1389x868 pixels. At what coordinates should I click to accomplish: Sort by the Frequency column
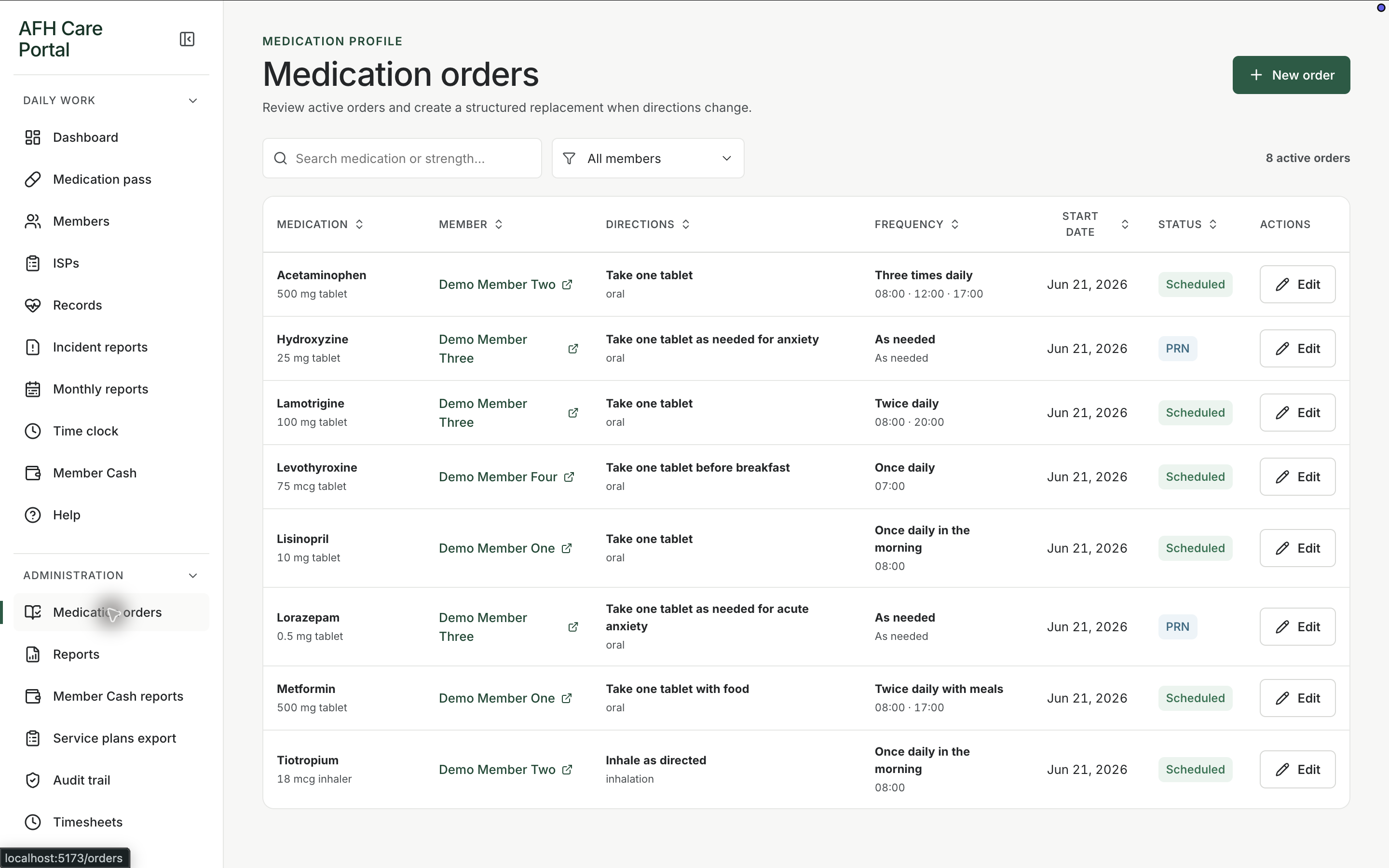click(x=917, y=224)
